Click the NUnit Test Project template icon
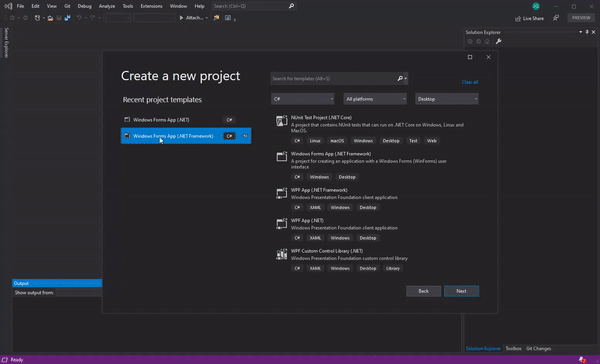Image resolution: width=600 pixels, height=364 pixels. coord(282,121)
